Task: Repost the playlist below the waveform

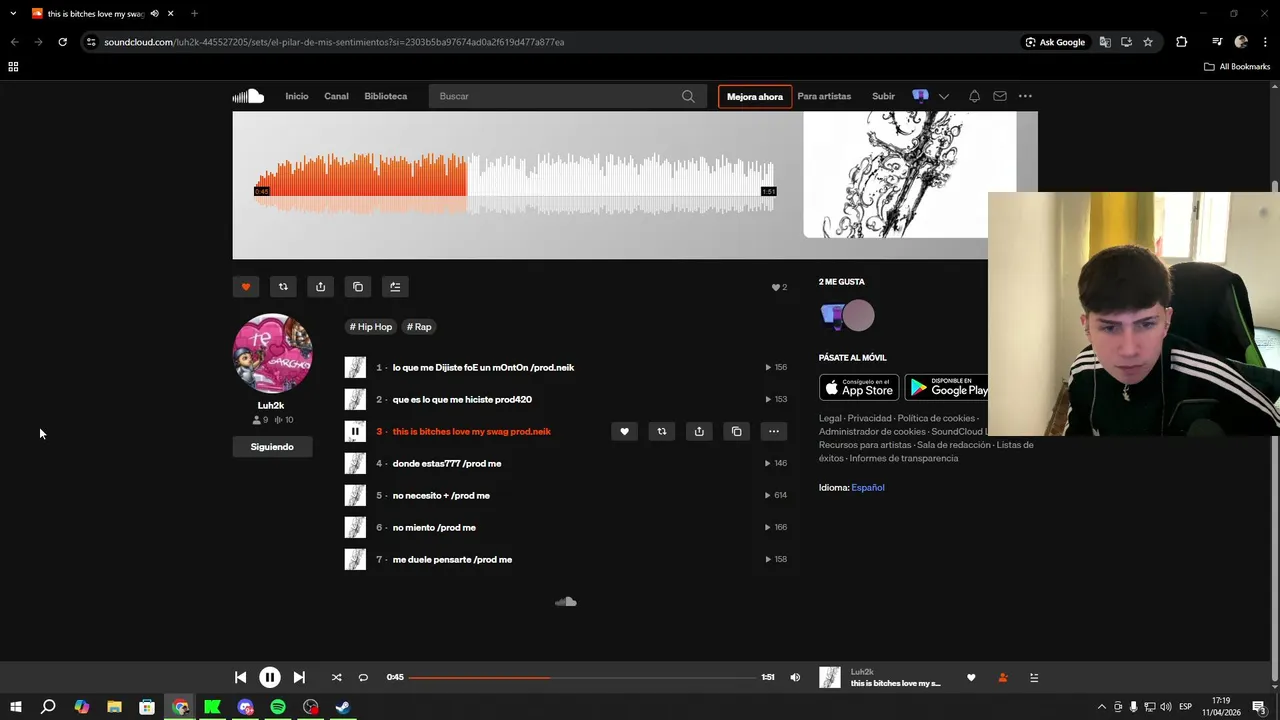Action: pyautogui.click(x=283, y=287)
